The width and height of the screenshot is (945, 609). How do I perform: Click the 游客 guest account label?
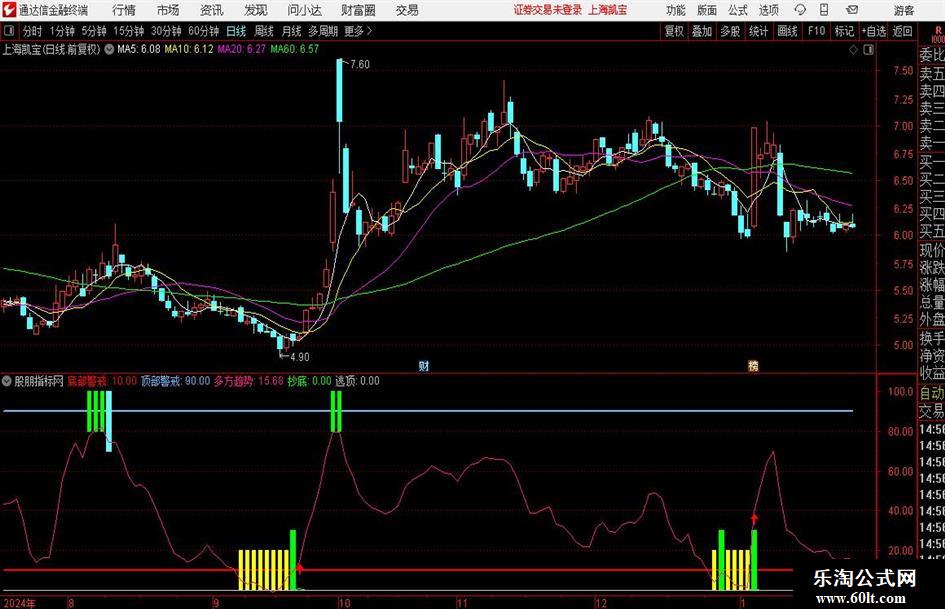click(904, 10)
